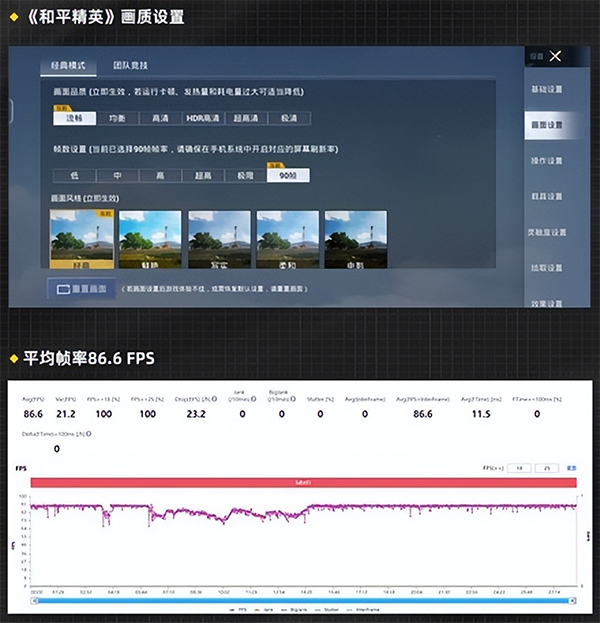The width and height of the screenshot is (600, 623).
Task: Close the settings panel with the X icon
Action: pos(556,57)
